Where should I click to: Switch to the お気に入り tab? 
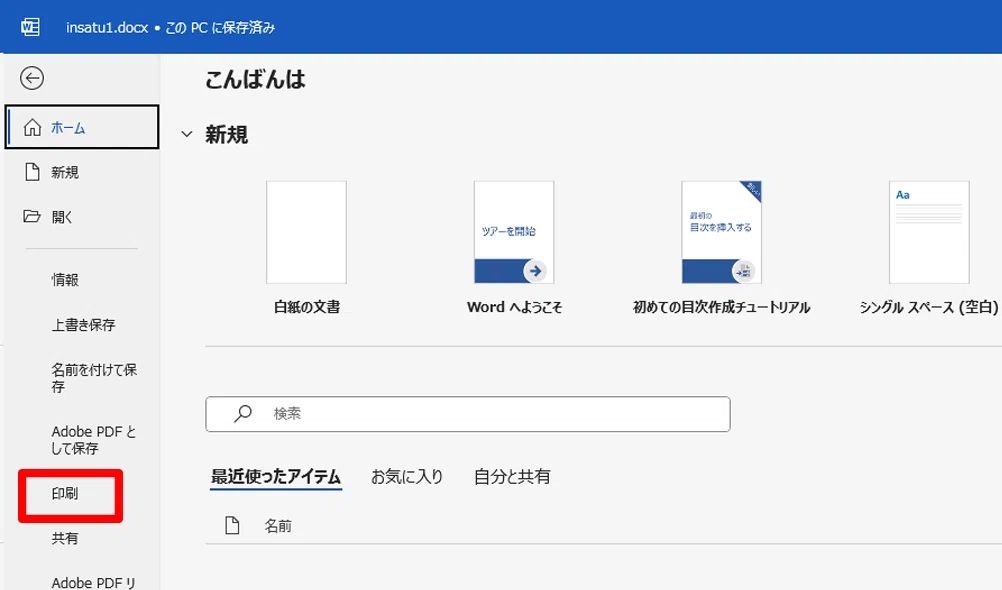tap(407, 477)
